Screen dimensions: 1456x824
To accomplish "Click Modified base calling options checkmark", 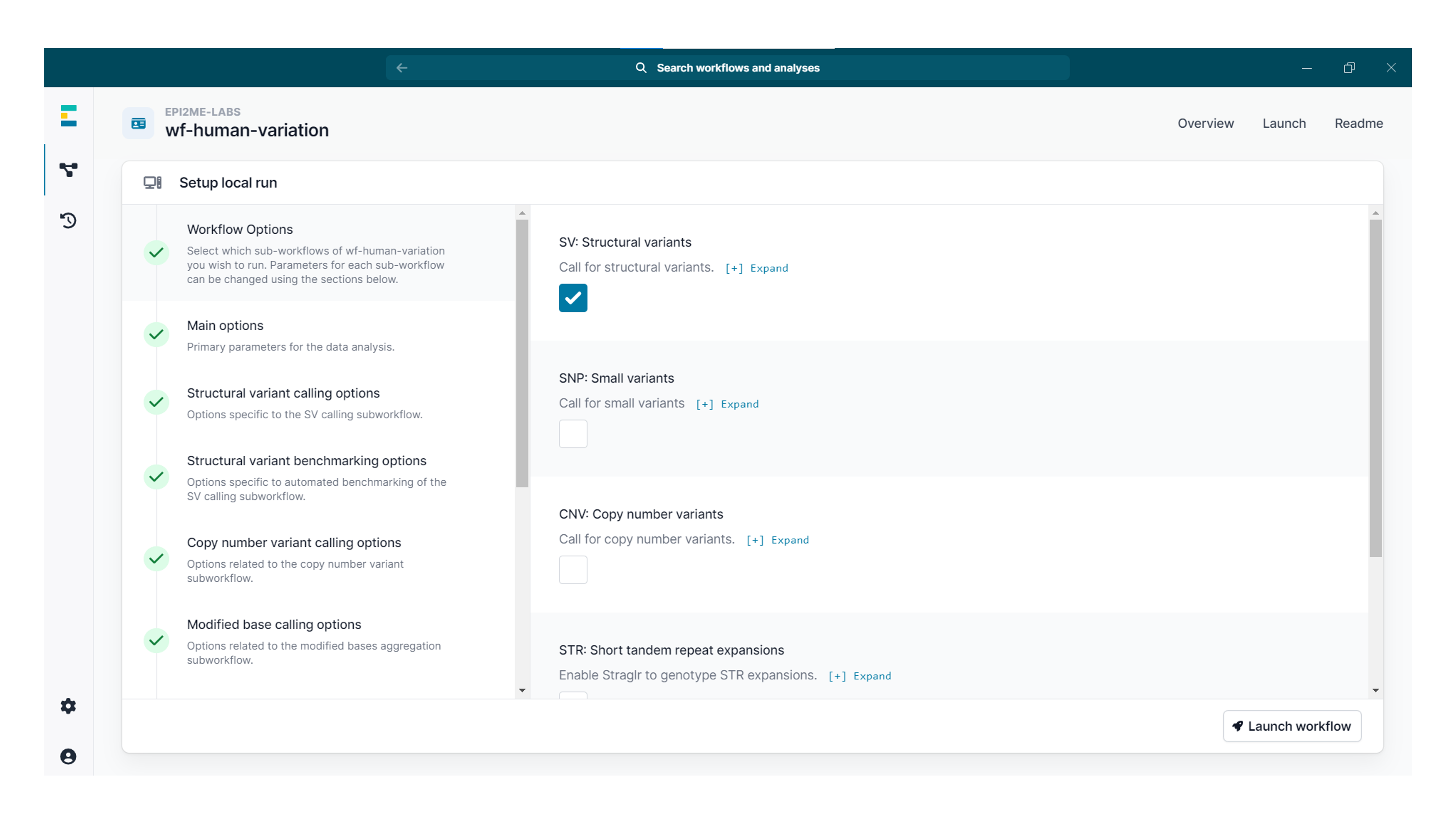I will 156,641.
